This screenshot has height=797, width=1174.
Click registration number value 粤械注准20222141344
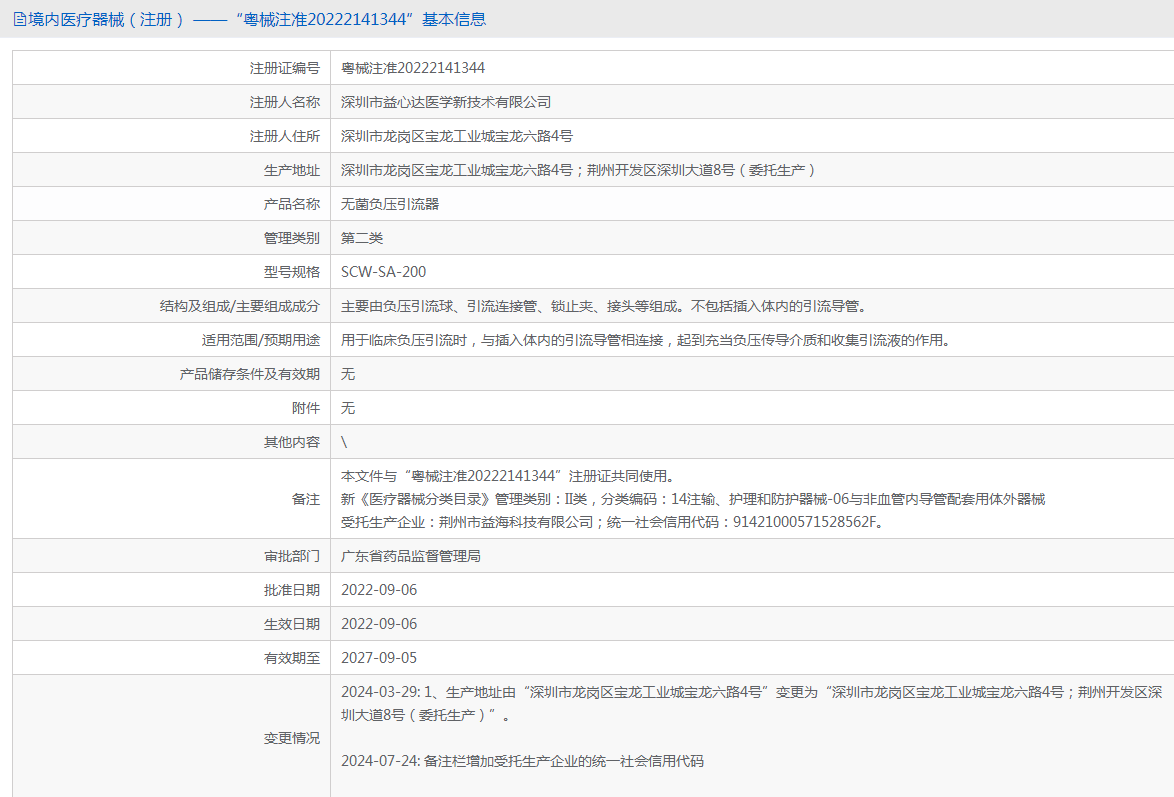[x=413, y=68]
